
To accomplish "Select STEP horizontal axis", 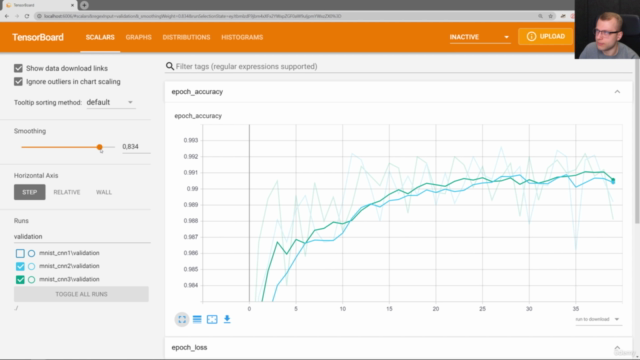I will [x=29, y=192].
